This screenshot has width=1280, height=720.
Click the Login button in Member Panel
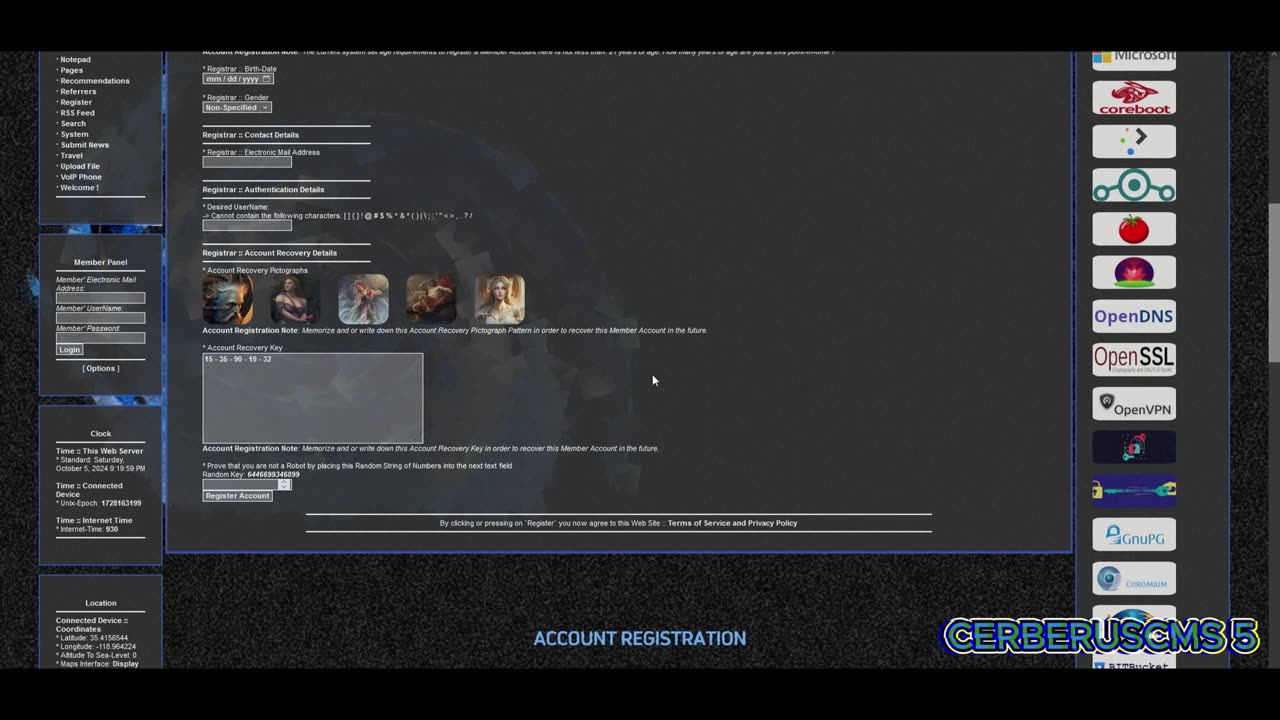(69, 349)
